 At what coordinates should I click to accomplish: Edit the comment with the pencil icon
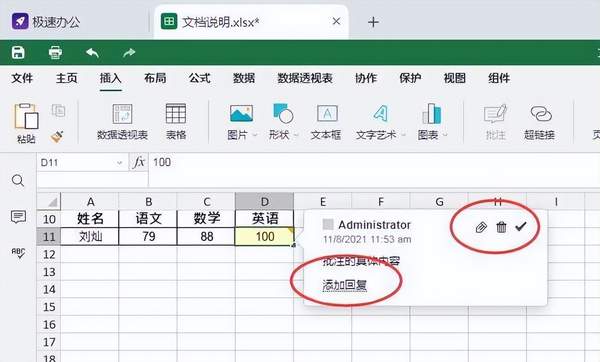481,227
